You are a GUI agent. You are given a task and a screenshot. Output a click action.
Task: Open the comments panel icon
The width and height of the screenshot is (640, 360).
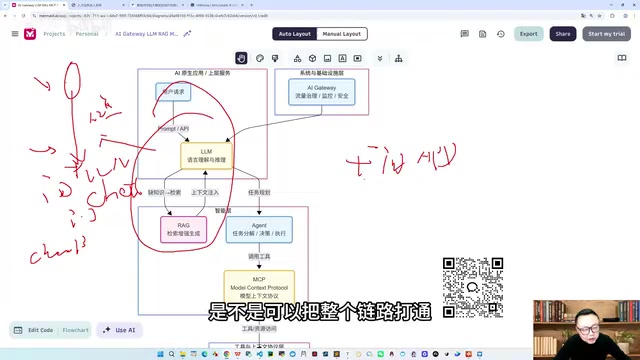(464, 34)
